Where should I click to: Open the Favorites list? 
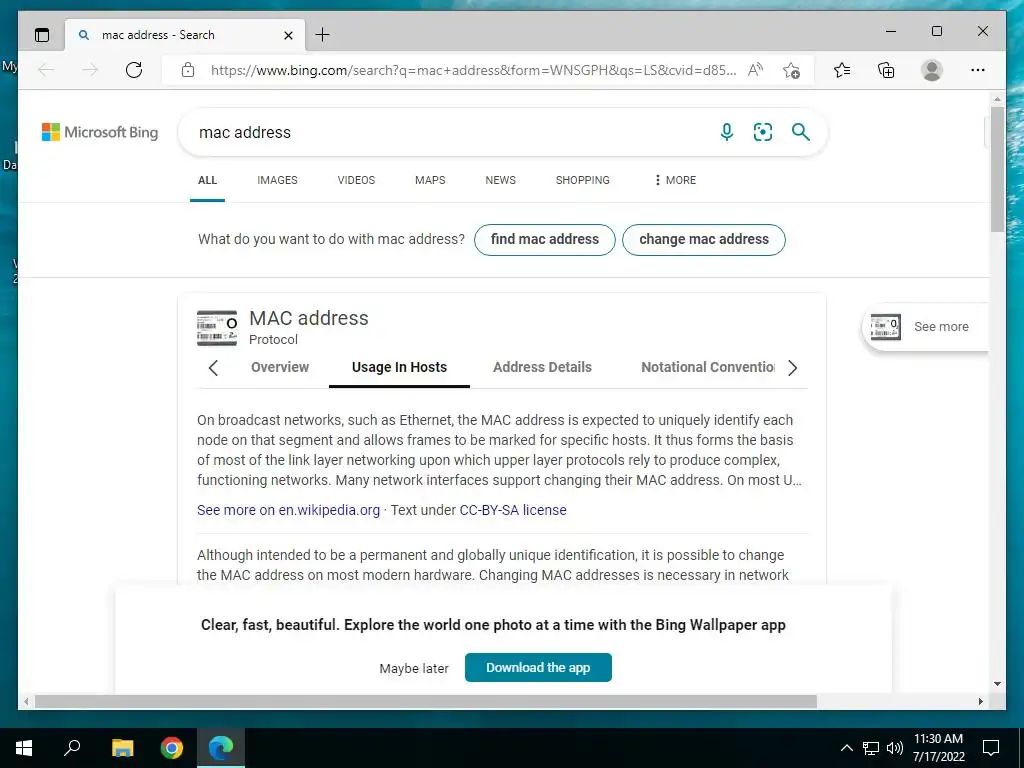click(x=842, y=70)
